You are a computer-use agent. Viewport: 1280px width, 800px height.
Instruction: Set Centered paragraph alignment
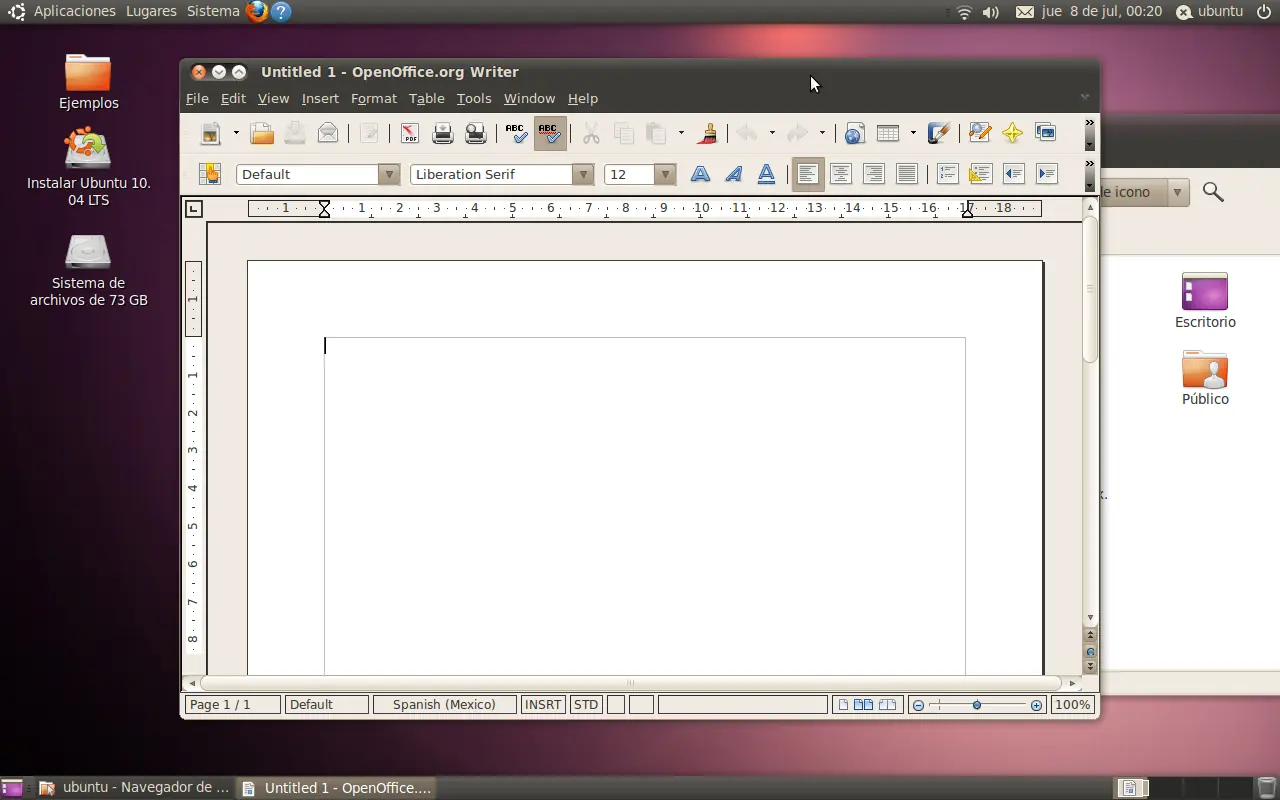coord(841,174)
